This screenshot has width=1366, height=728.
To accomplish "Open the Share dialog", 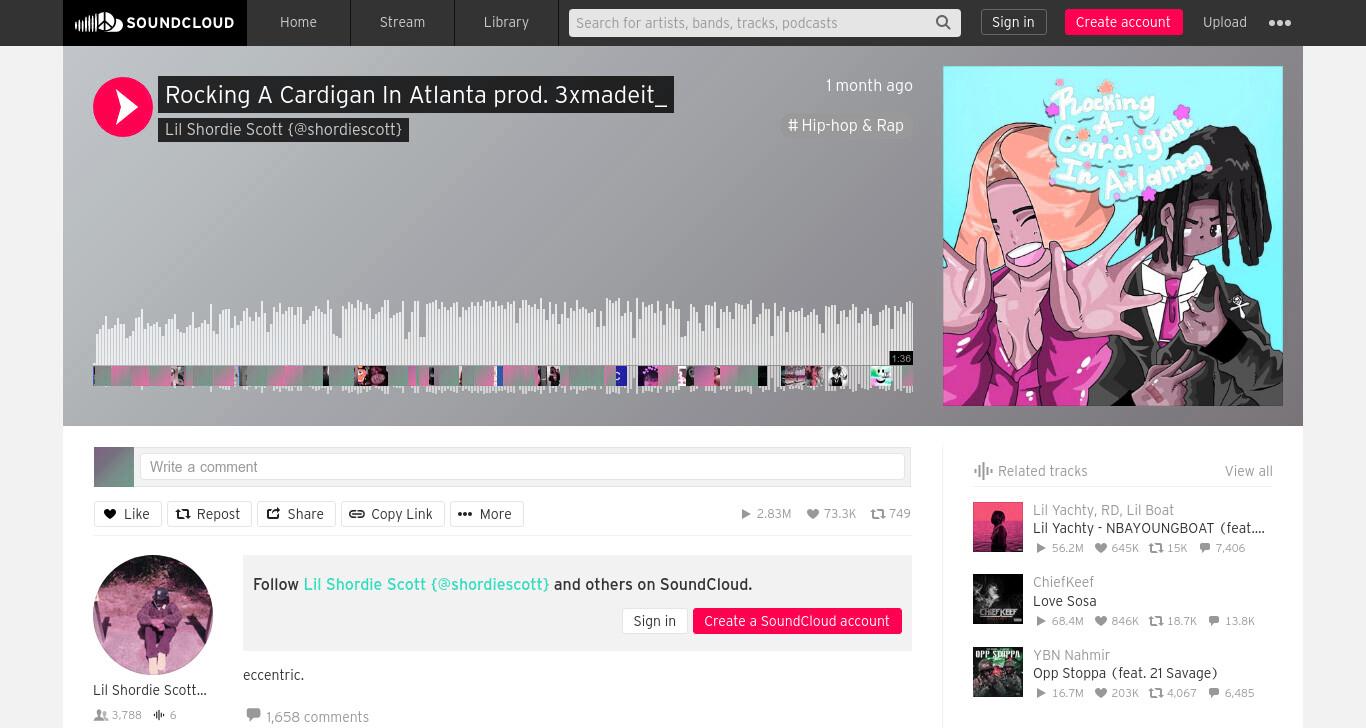I will tap(296, 514).
